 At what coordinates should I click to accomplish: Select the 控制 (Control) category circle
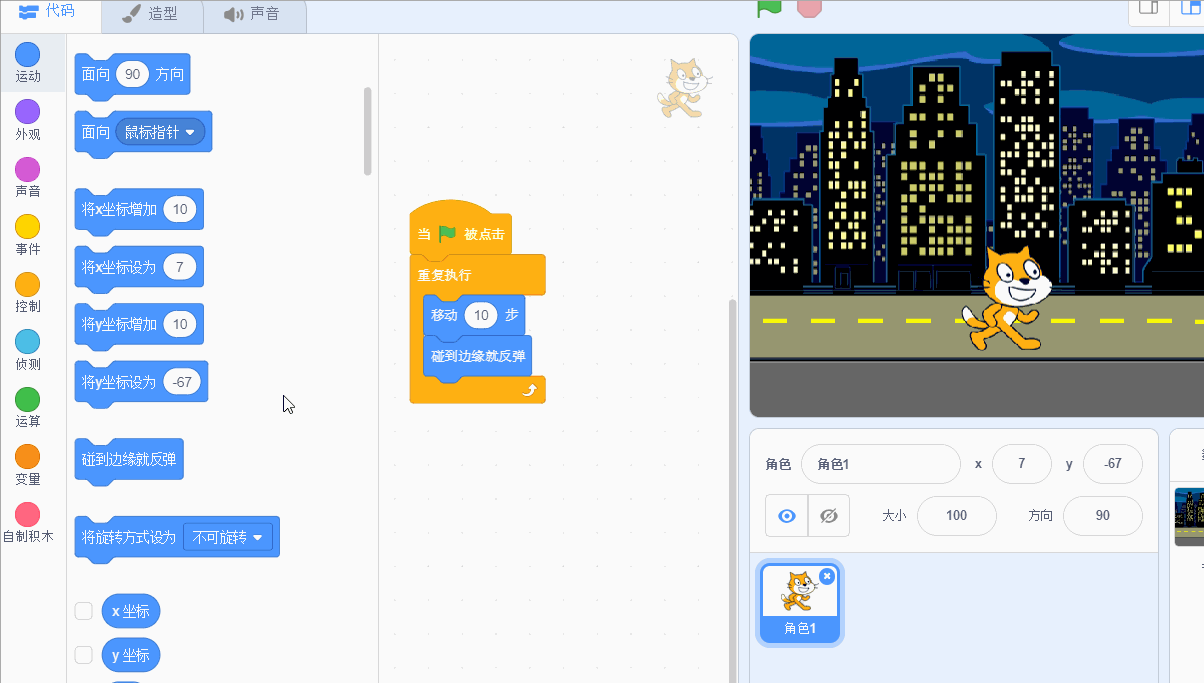click(x=28, y=284)
